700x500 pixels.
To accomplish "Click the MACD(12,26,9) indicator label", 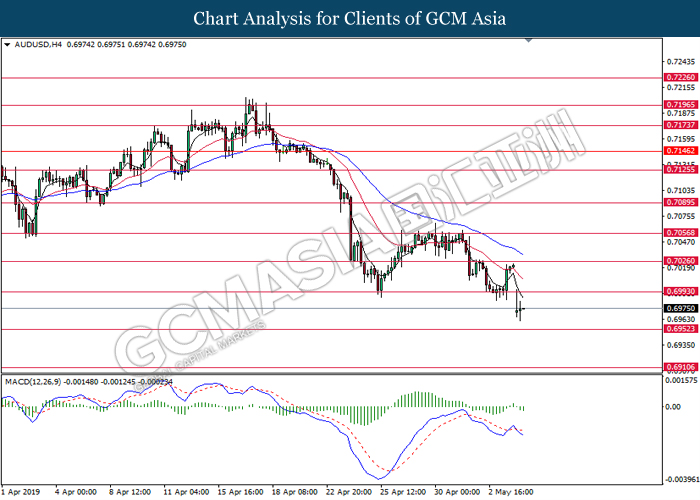I will click(33, 382).
